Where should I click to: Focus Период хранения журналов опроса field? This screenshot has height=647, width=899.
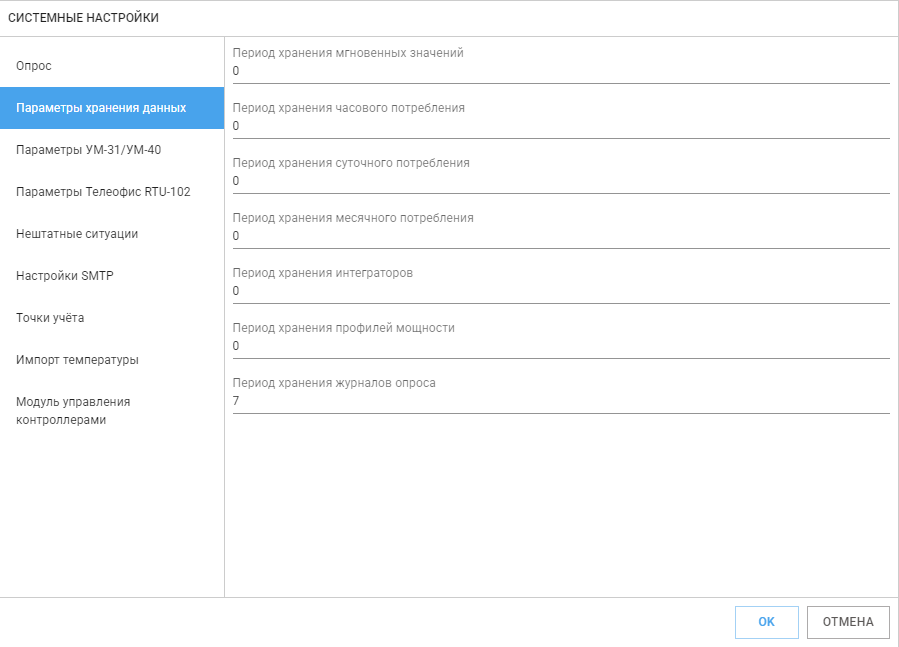pos(561,402)
